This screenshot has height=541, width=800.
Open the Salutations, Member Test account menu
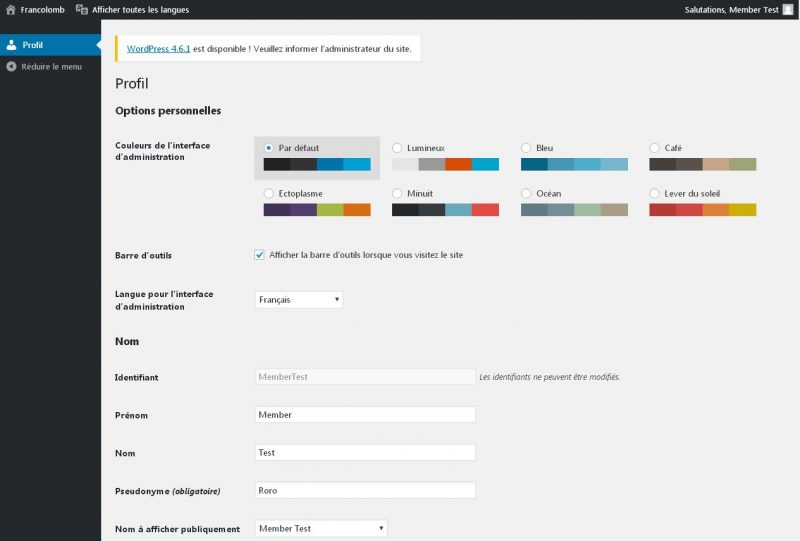pyautogui.click(x=739, y=10)
